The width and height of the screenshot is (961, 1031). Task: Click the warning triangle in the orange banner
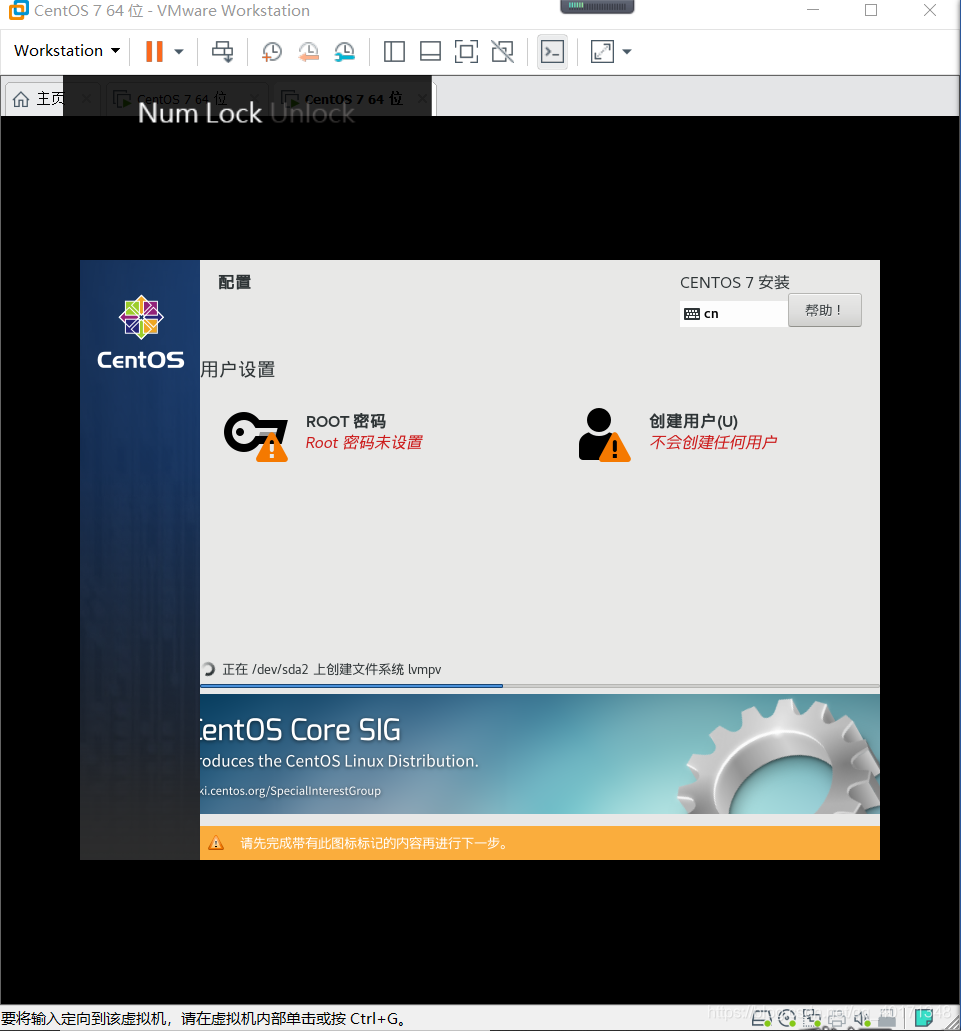click(216, 842)
